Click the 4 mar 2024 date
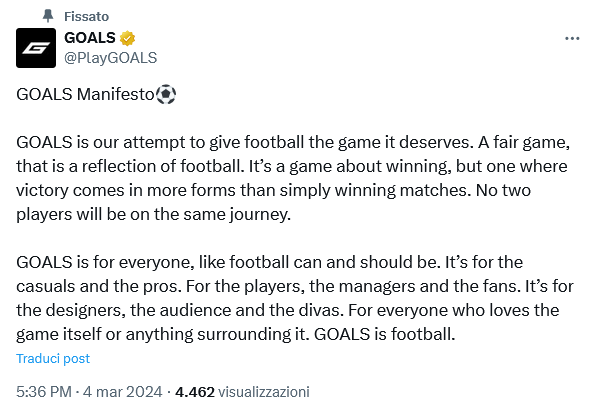This screenshot has width=598, height=411. (122, 392)
